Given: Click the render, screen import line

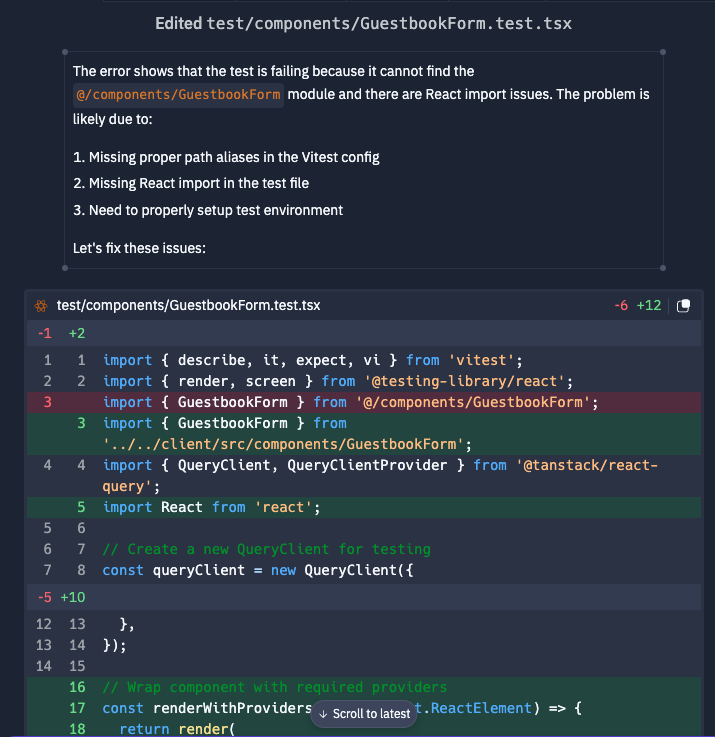Looking at the screenshot, I should (x=364, y=381).
